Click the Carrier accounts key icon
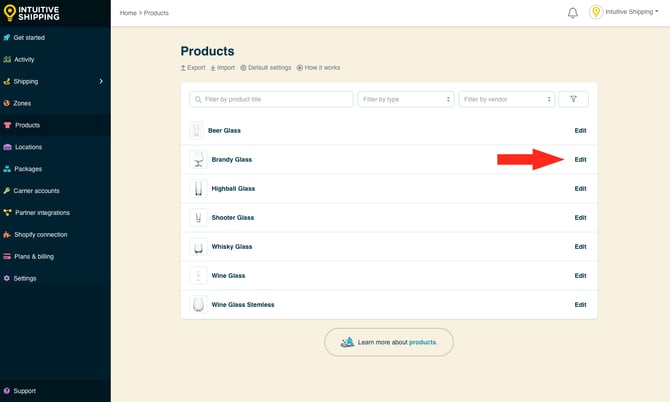The width and height of the screenshot is (670, 402). coord(6,191)
